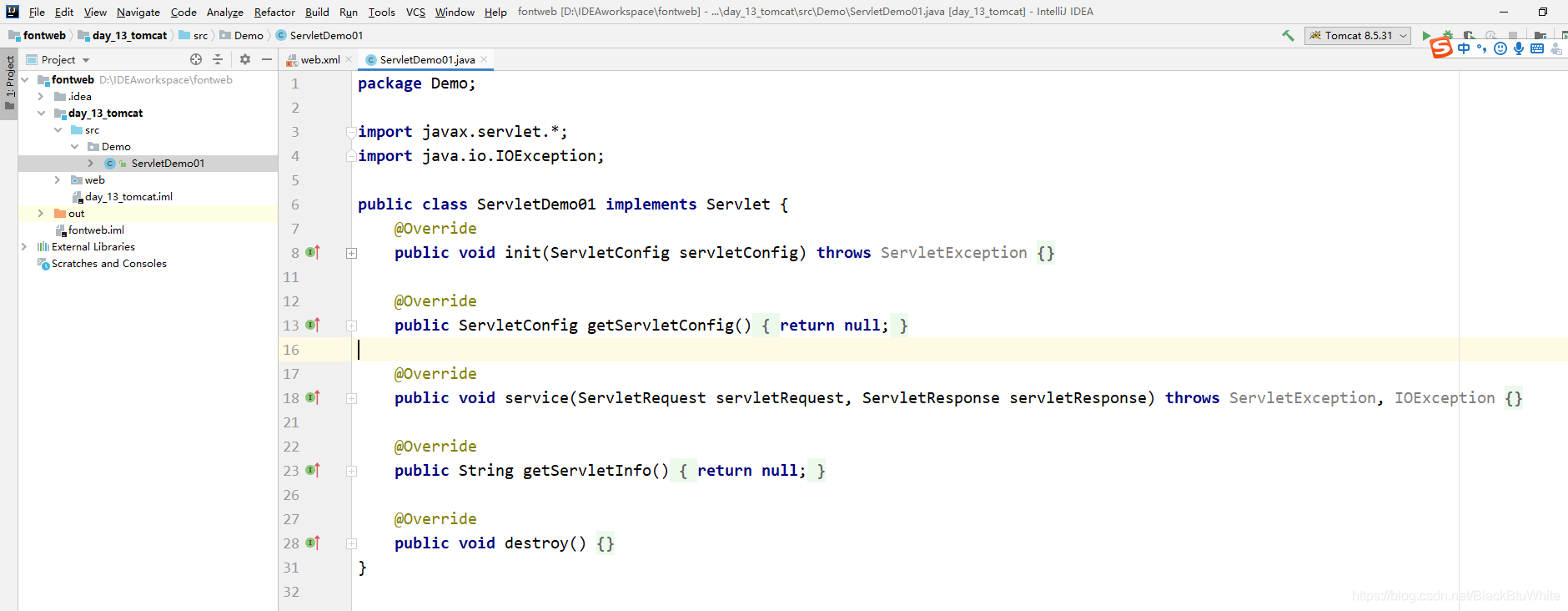1568x611 pixels.
Task: Select day_13_tomcat.iml file in tree
Action: tap(128, 197)
